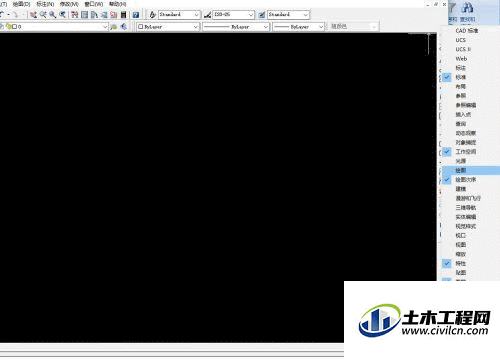
Task: Activate the realtime Pan tool
Action: [x=33, y=15]
